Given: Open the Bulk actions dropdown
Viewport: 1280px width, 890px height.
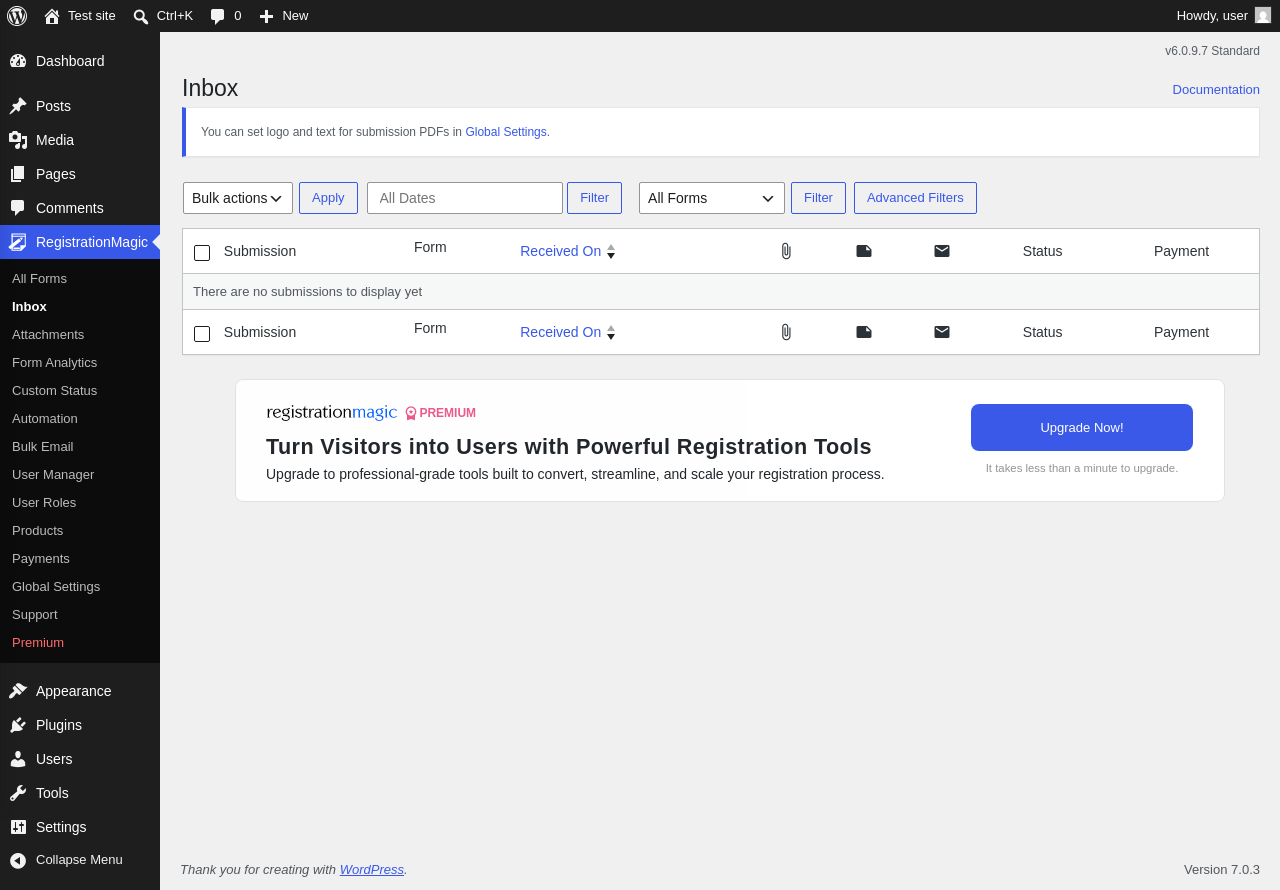Looking at the screenshot, I should click(238, 198).
